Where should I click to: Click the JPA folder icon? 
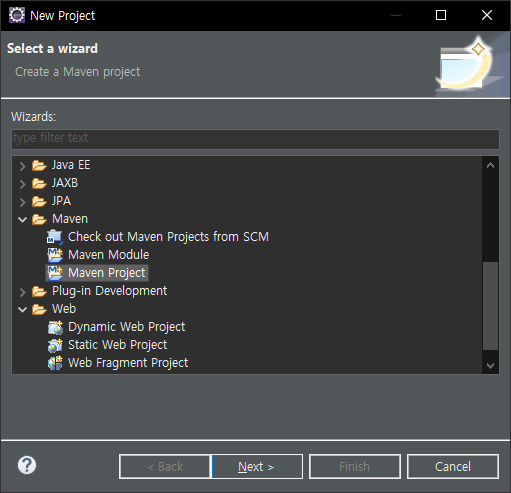[39, 201]
